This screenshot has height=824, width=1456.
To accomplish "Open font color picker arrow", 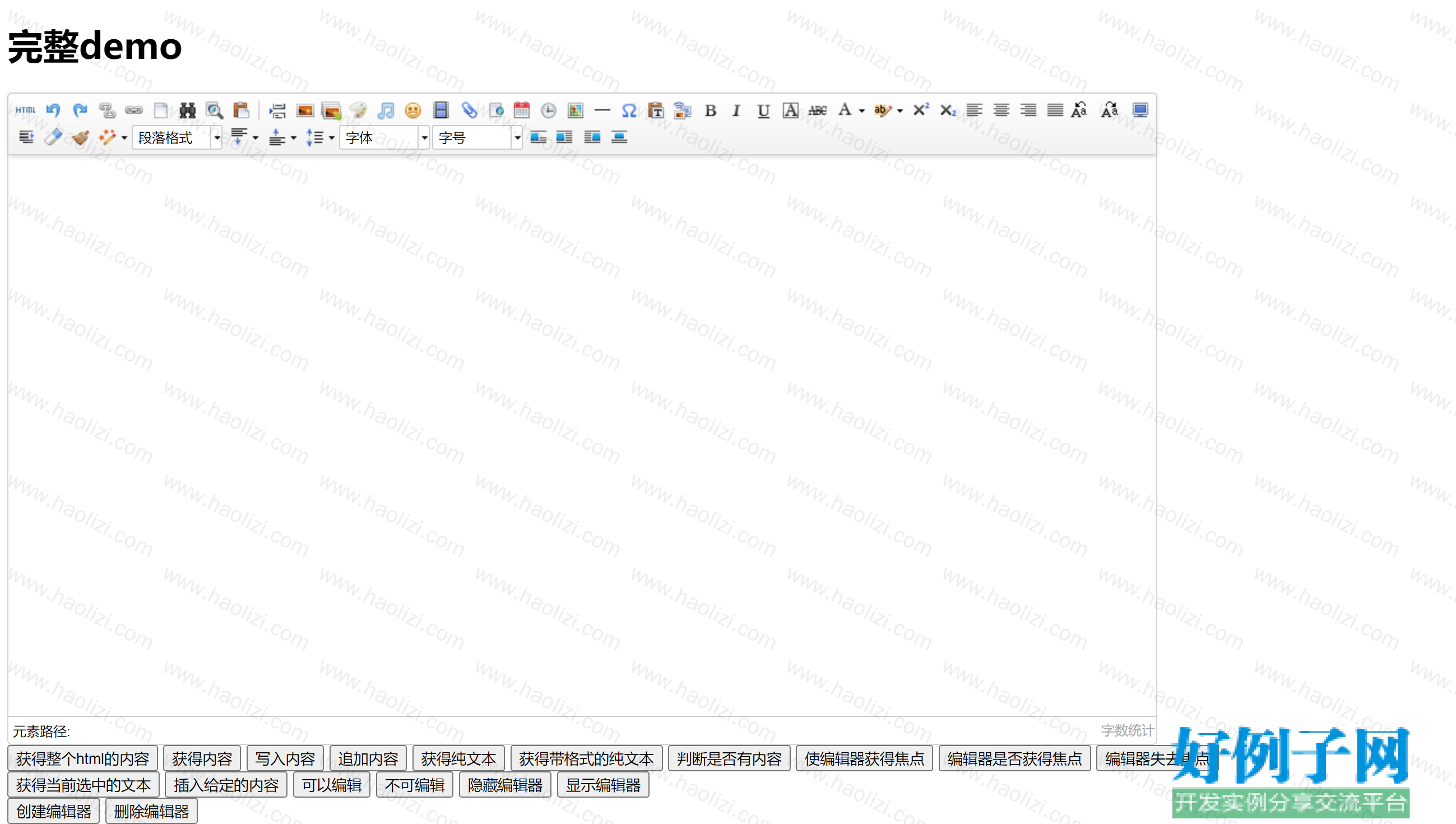I will (861, 110).
